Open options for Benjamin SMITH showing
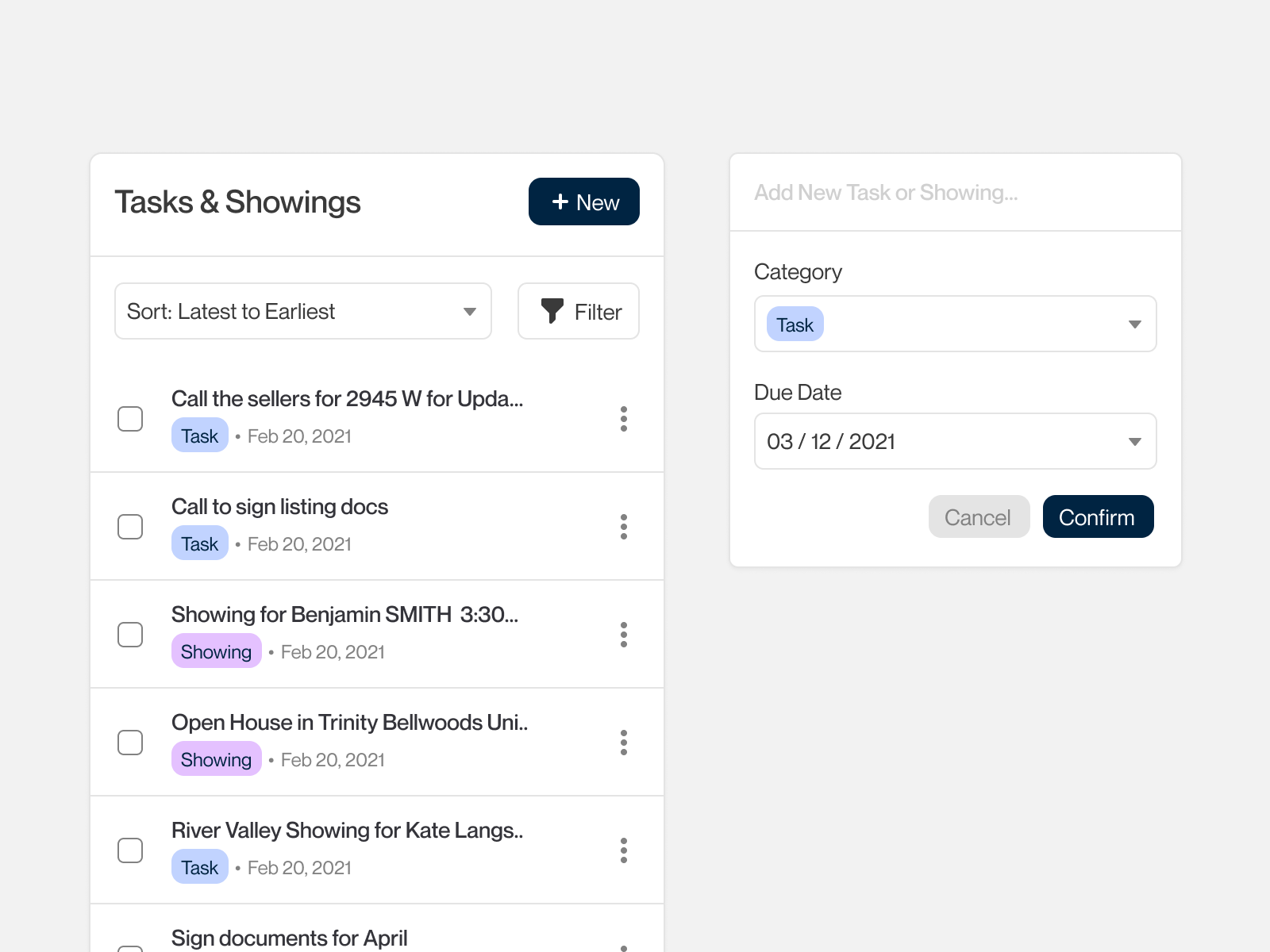 click(624, 635)
